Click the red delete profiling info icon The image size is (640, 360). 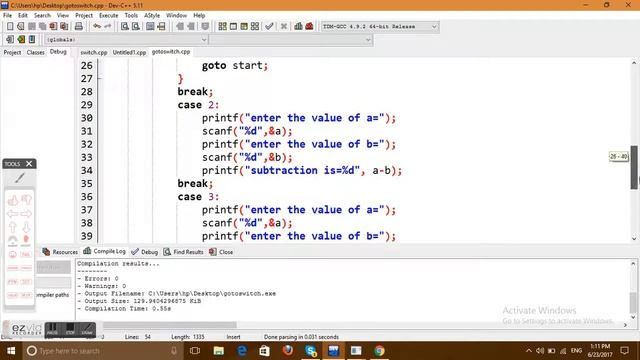coord(309,26)
